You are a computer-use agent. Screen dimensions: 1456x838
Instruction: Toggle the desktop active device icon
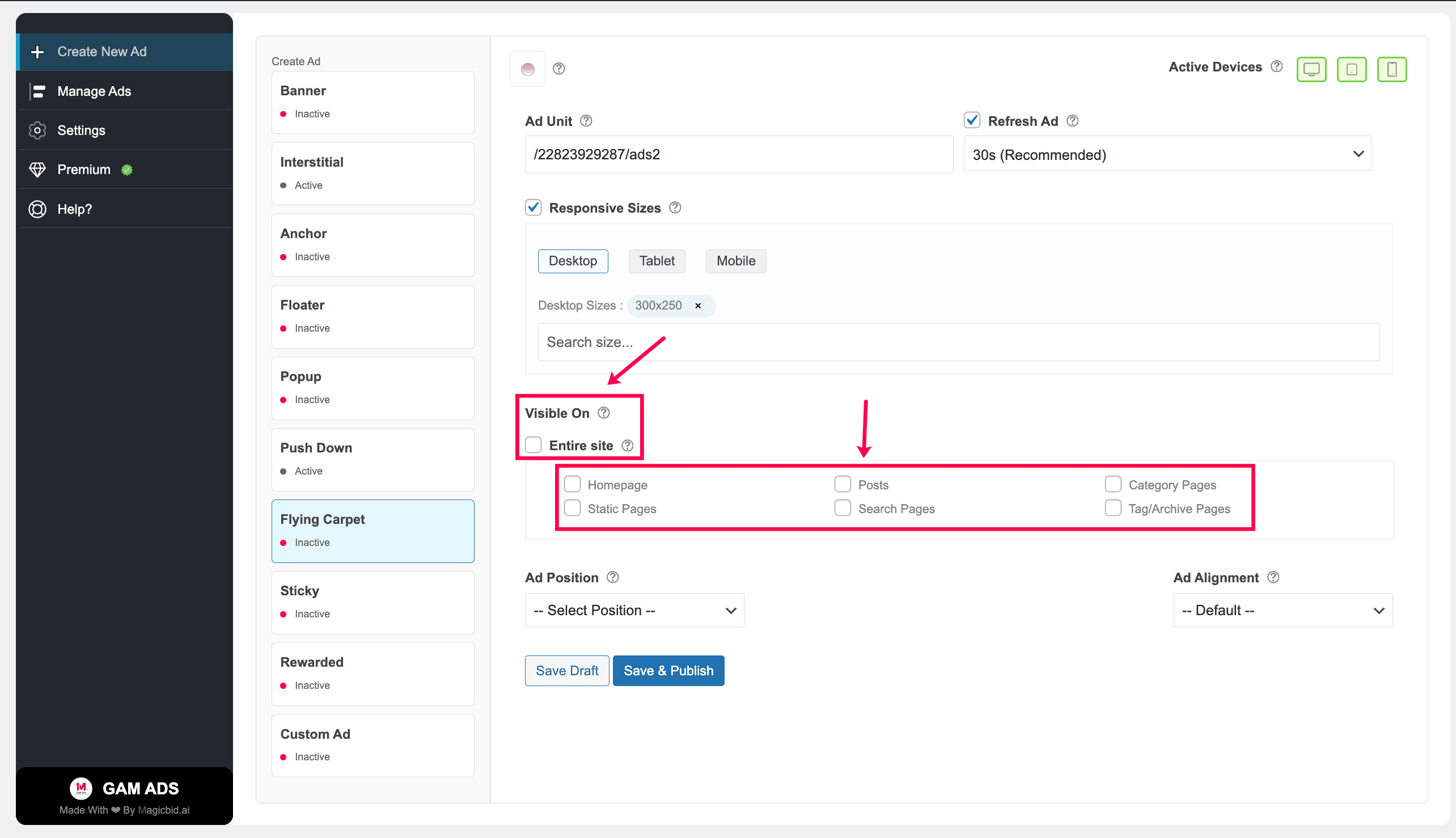1311,69
